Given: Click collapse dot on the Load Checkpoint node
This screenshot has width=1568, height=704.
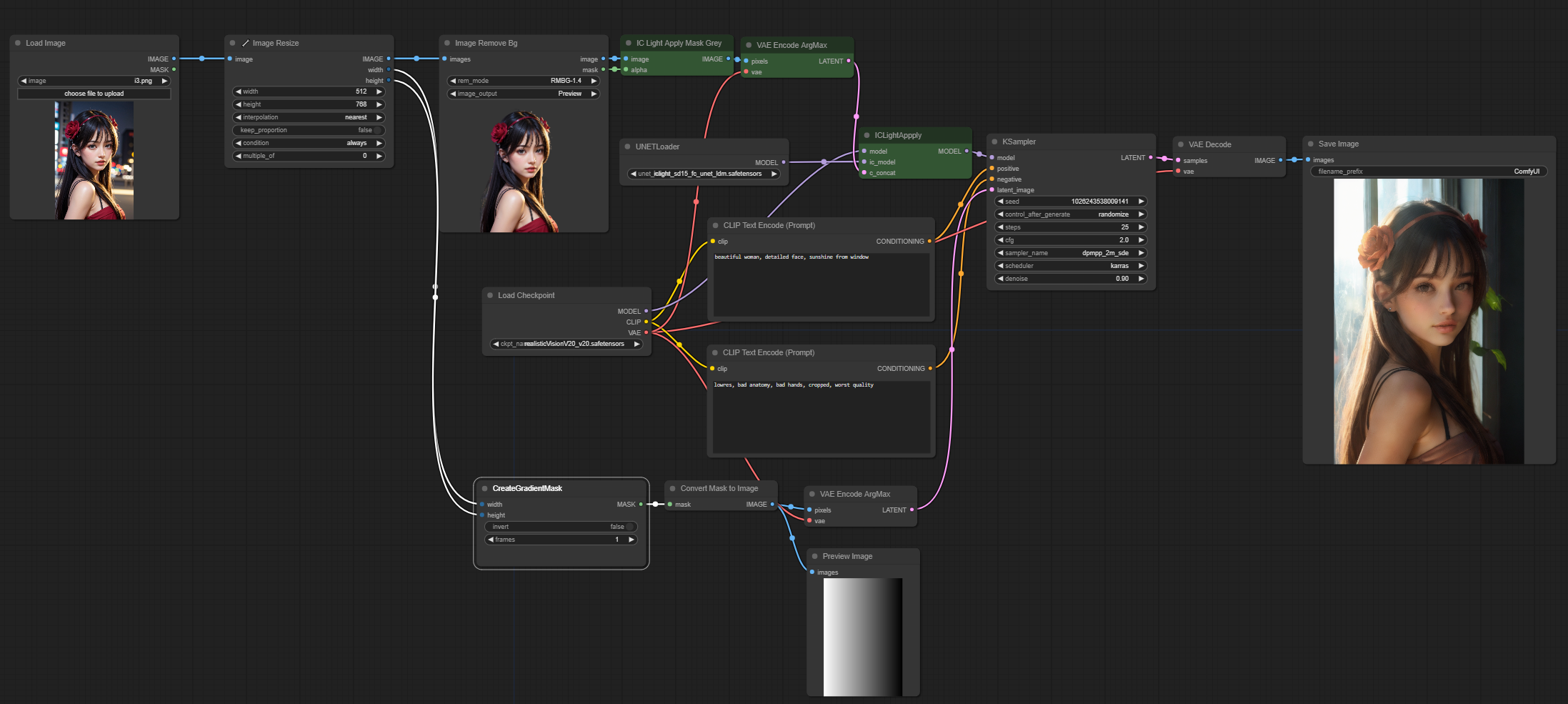Looking at the screenshot, I should [490, 295].
